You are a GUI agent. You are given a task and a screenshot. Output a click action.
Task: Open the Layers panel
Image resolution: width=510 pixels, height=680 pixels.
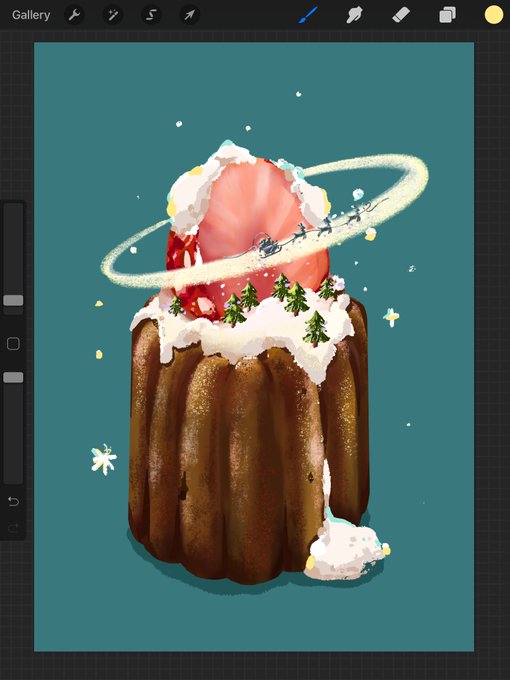click(x=448, y=15)
